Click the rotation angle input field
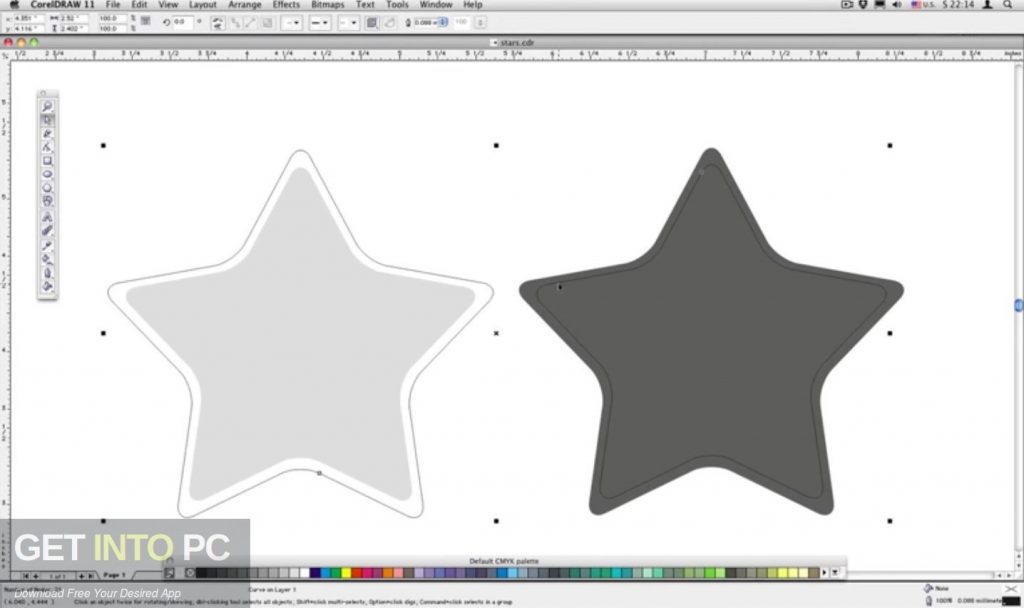The height and width of the screenshot is (608, 1024). [x=182, y=22]
